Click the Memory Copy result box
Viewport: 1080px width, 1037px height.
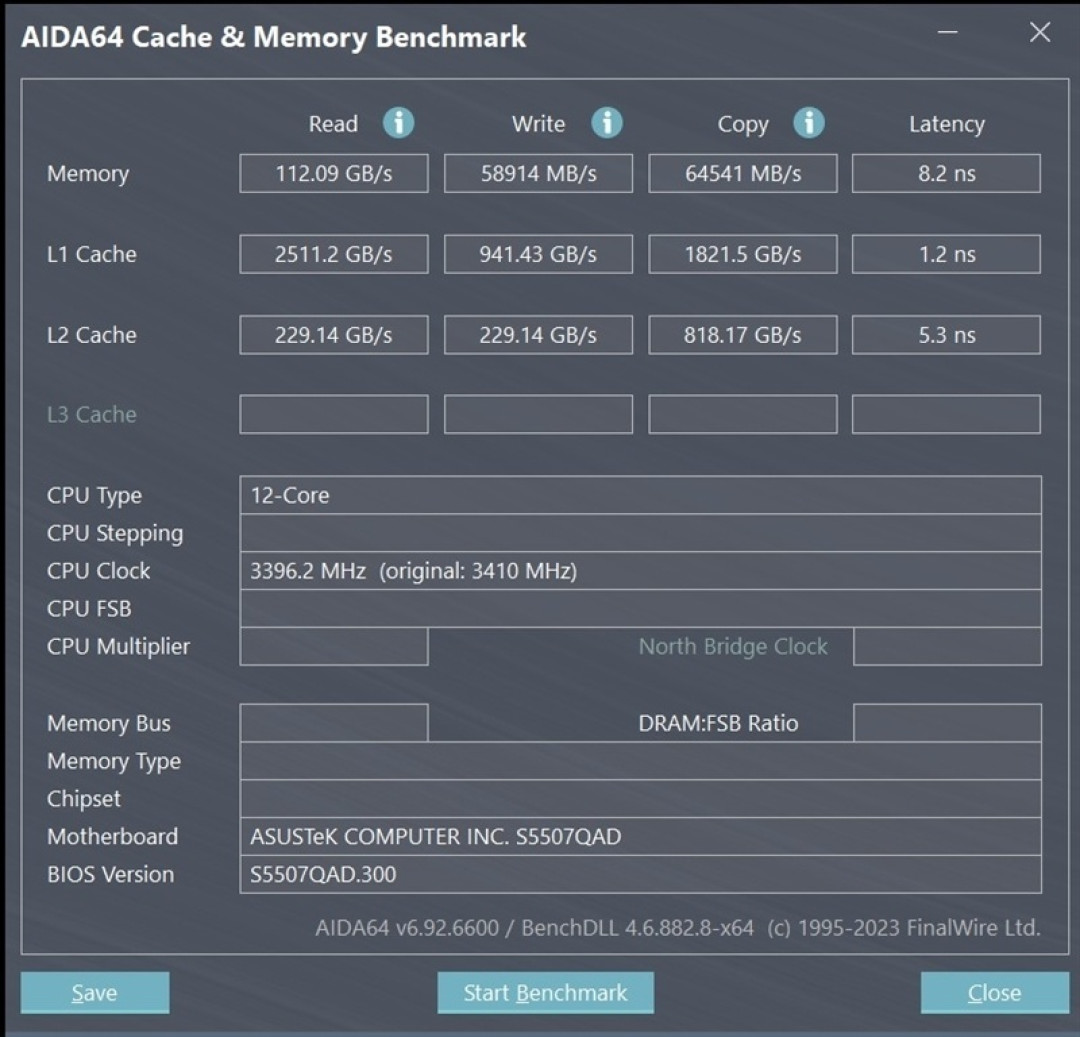coord(742,173)
